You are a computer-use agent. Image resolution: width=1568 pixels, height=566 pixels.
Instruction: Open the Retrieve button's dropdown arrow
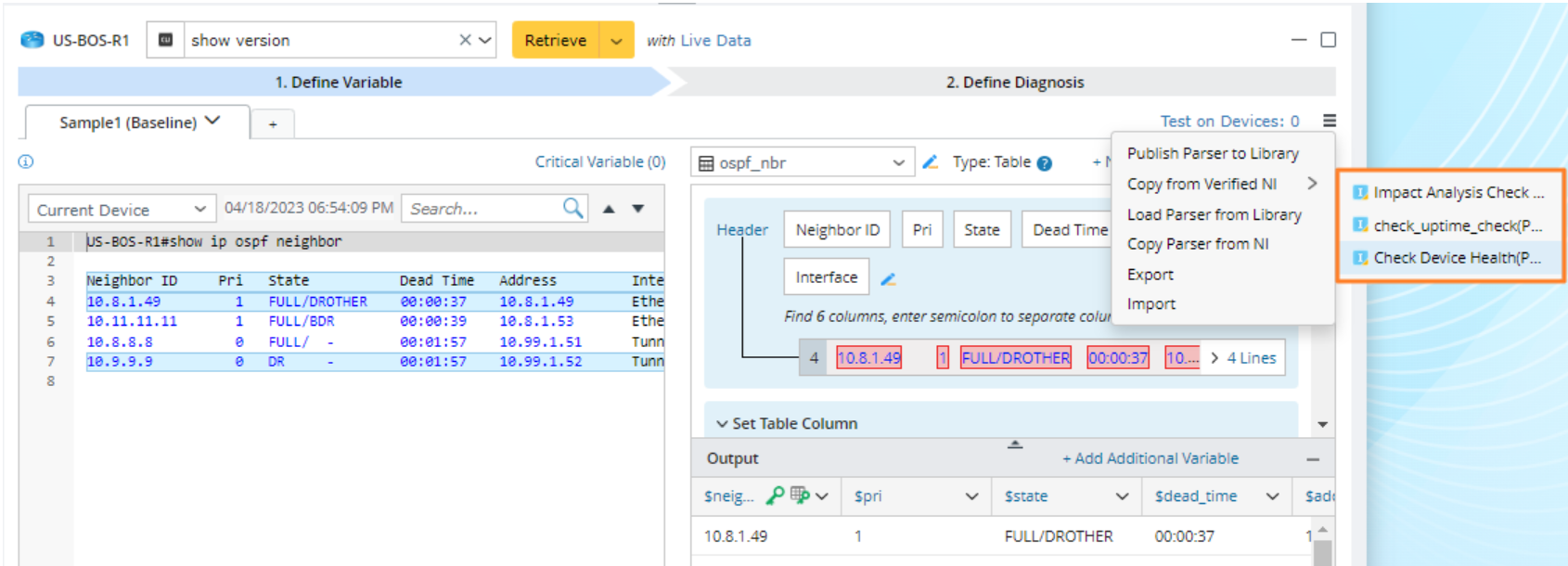pos(616,41)
